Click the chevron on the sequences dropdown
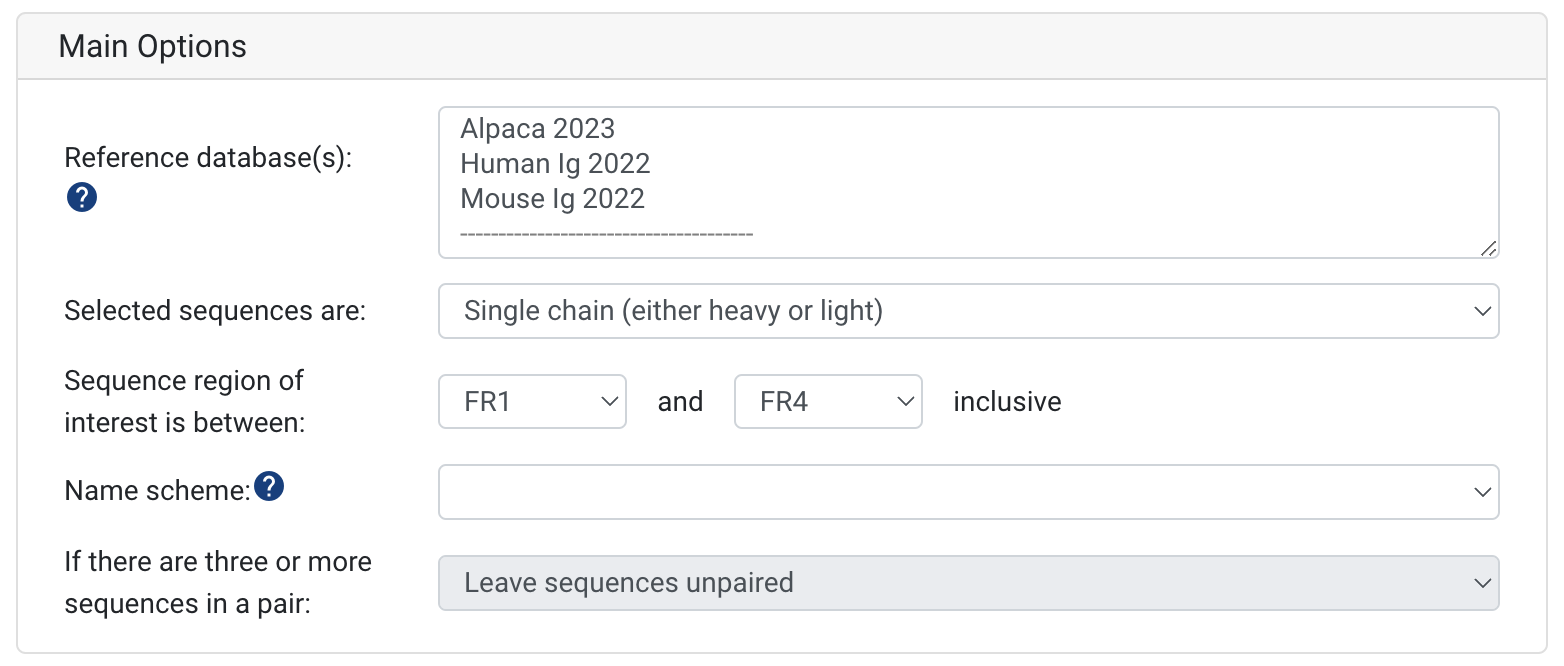Image resolution: width=1564 pixels, height=666 pixels. [1482, 311]
